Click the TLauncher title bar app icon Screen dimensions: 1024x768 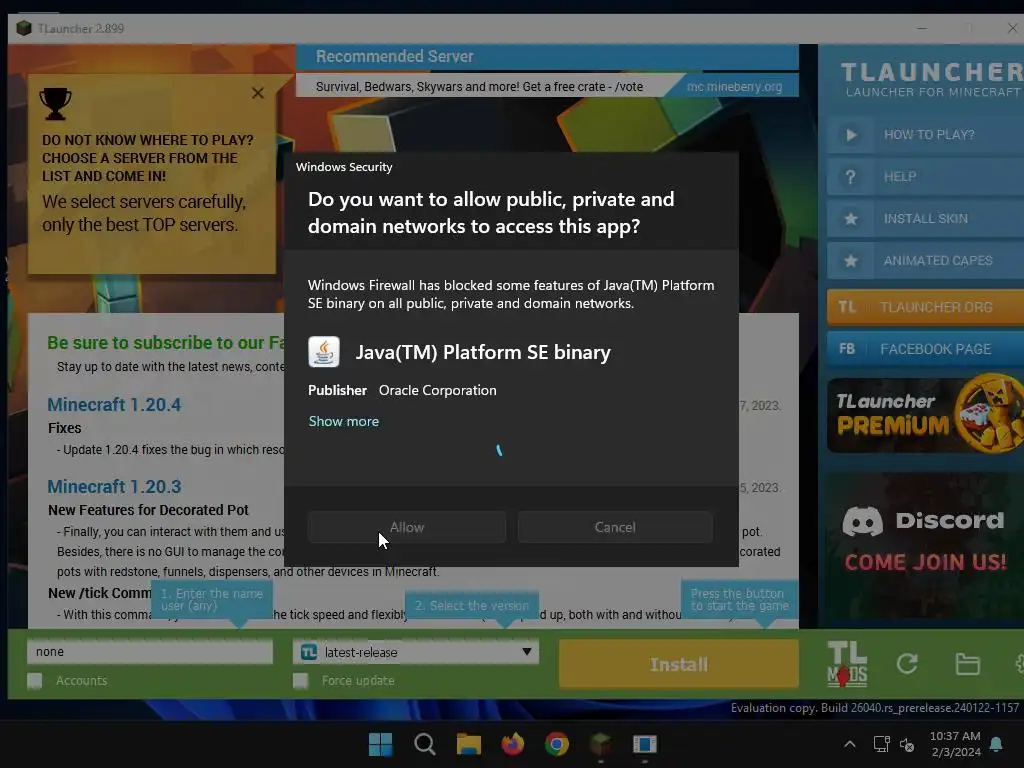pos(24,28)
